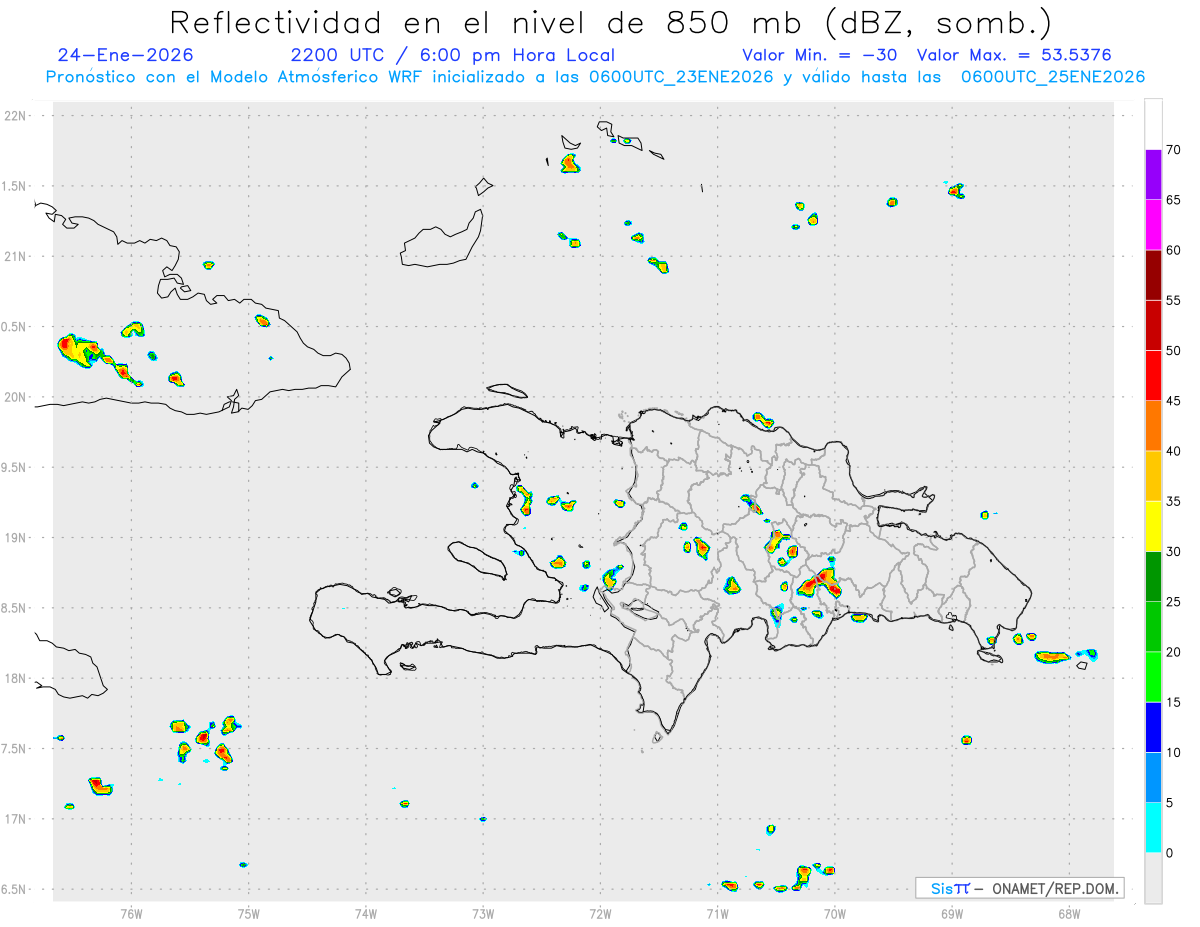Click the 'ONAMET/REP.DOM.' credit label
Viewport: 1200px width, 927px height.
(x=1056, y=888)
